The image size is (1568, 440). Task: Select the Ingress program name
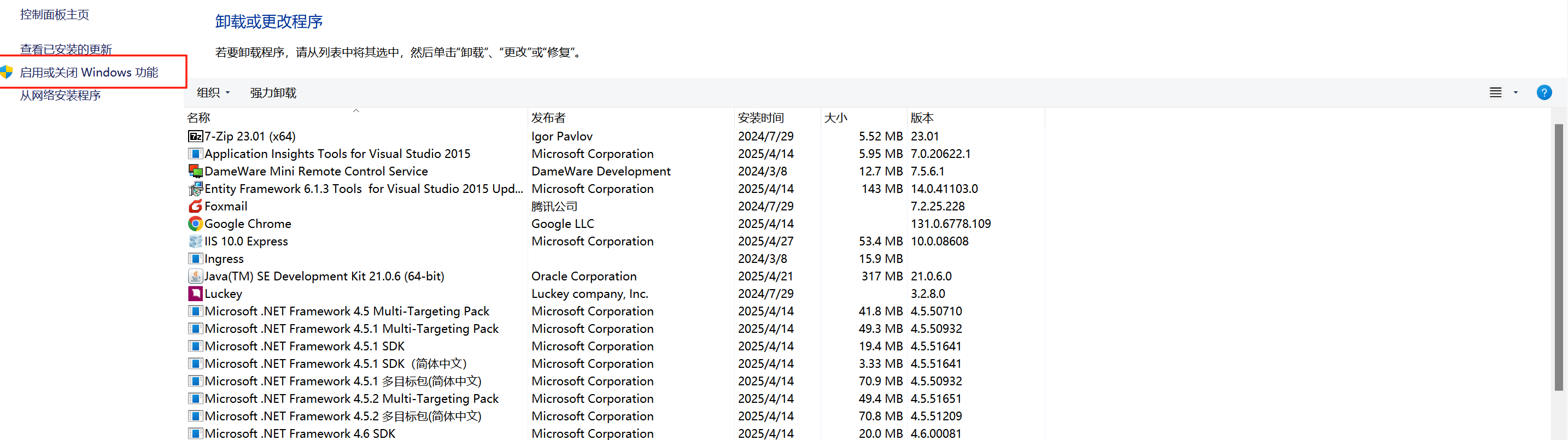tap(224, 259)
